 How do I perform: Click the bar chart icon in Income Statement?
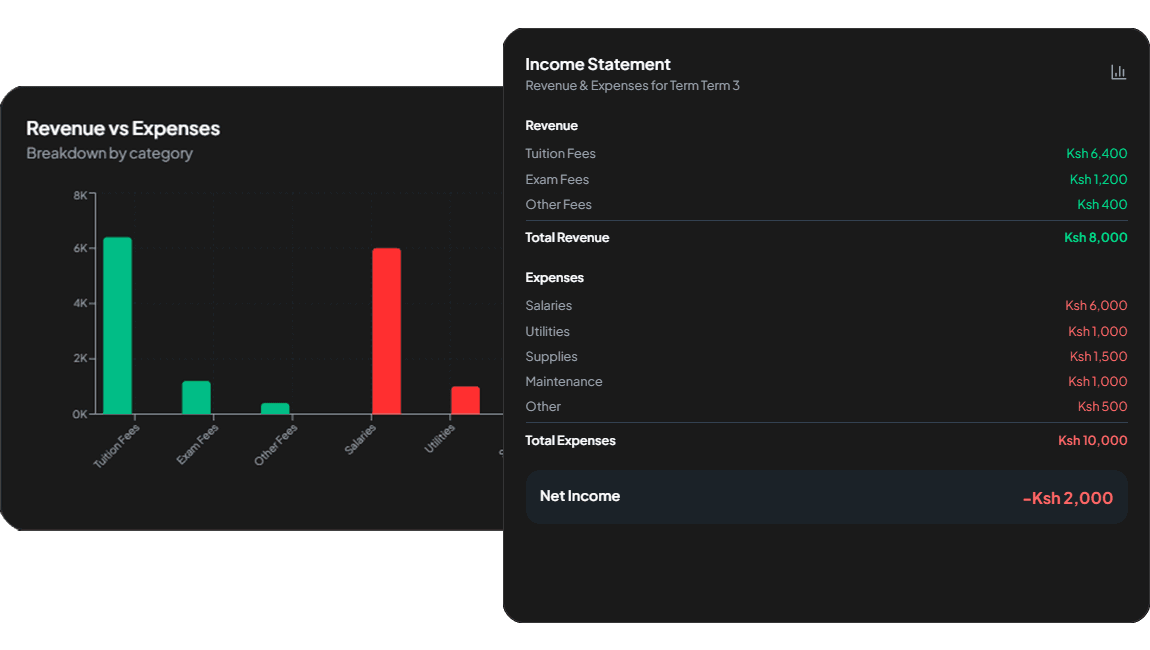coord(1118,72)
